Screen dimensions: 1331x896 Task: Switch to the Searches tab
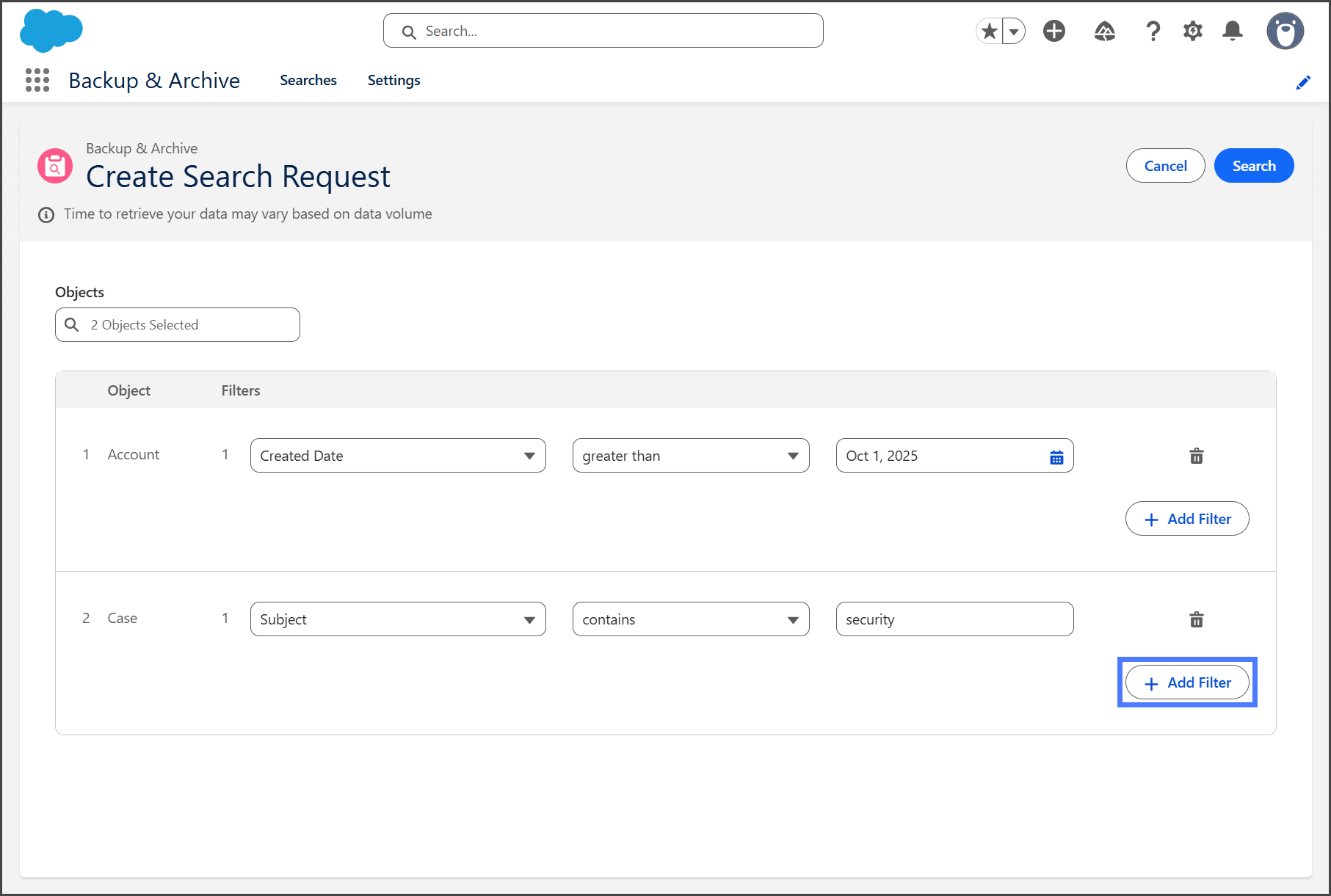(x=308, y=80)
